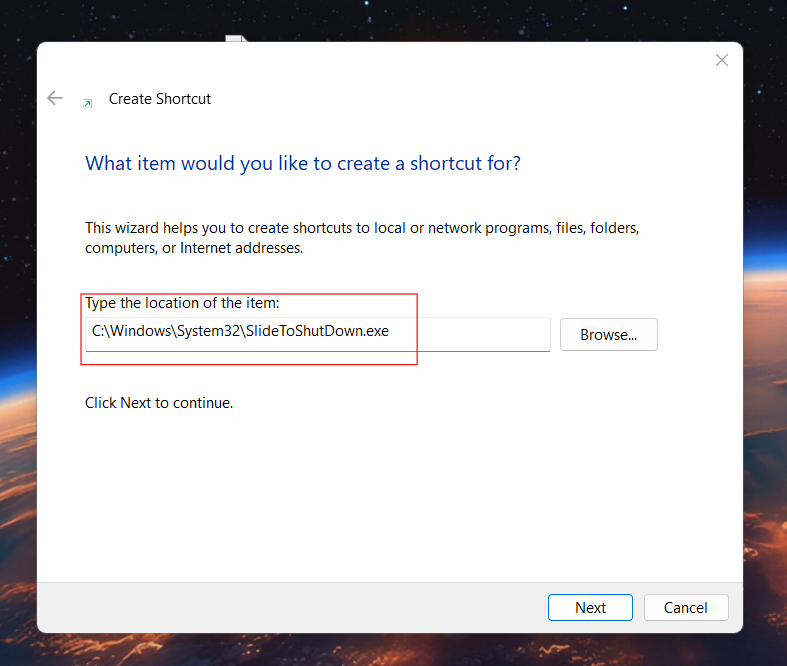The image size is (787, 666).
Task: Click the Create Shortcut title text
Action: tap(160, 99)
